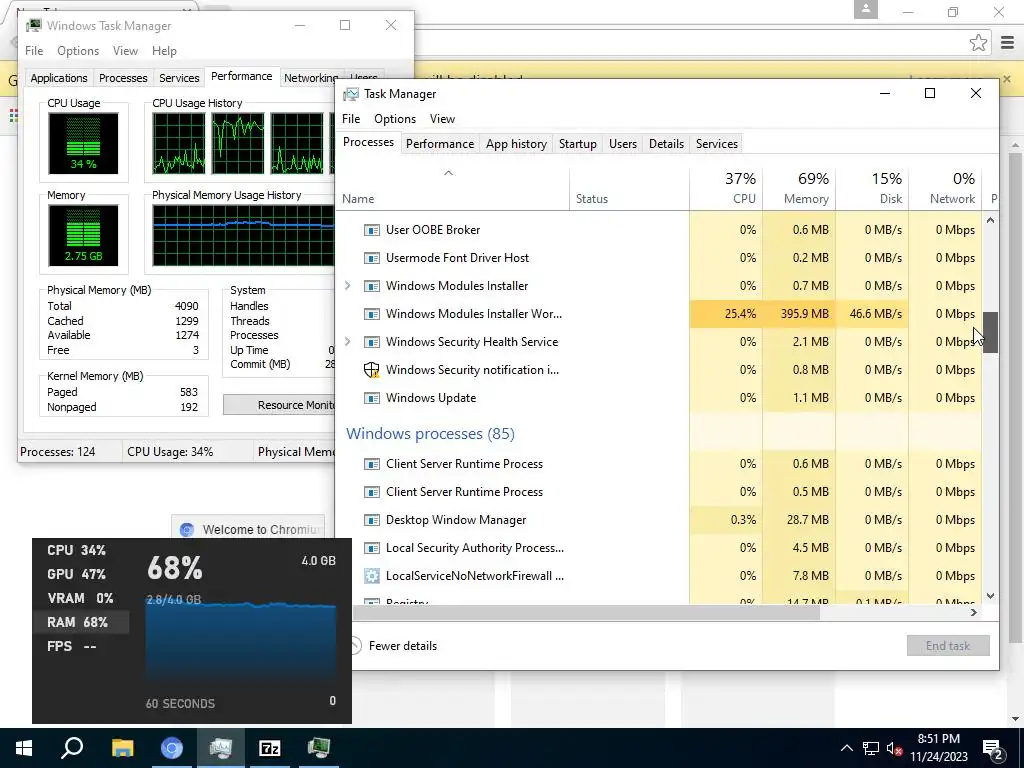Show hidden tray icons chevron
Screen dimensions: 1024x768
[x=846, y=748]
